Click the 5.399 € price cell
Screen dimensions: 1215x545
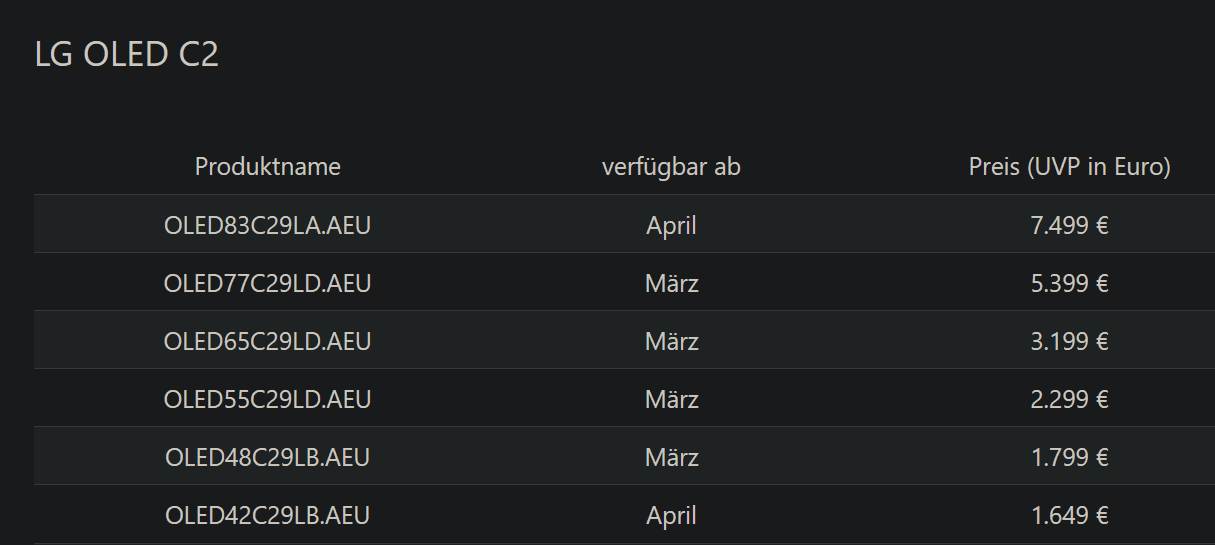point(1069,283)
